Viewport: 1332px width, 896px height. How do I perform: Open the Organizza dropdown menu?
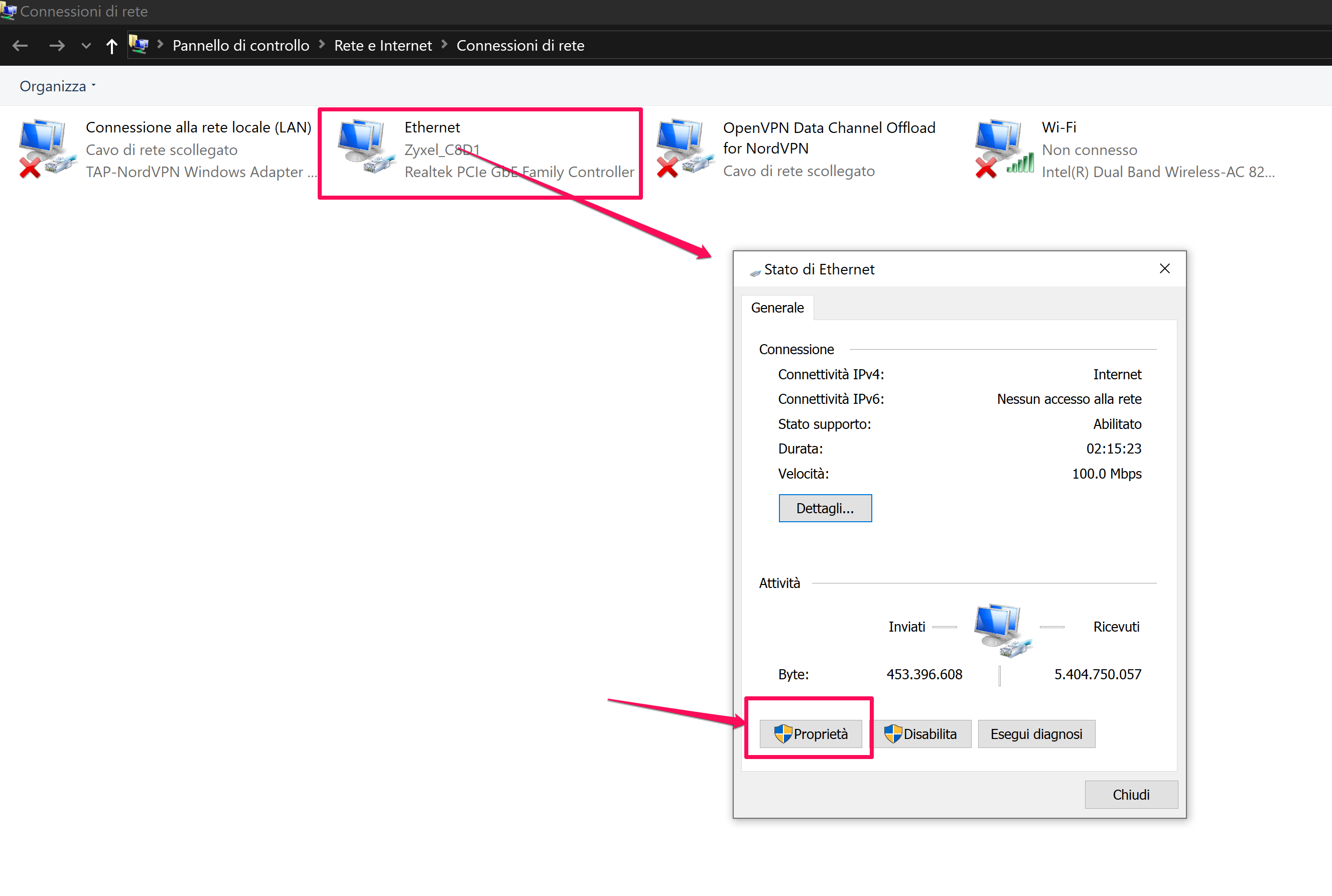point(57,86)
